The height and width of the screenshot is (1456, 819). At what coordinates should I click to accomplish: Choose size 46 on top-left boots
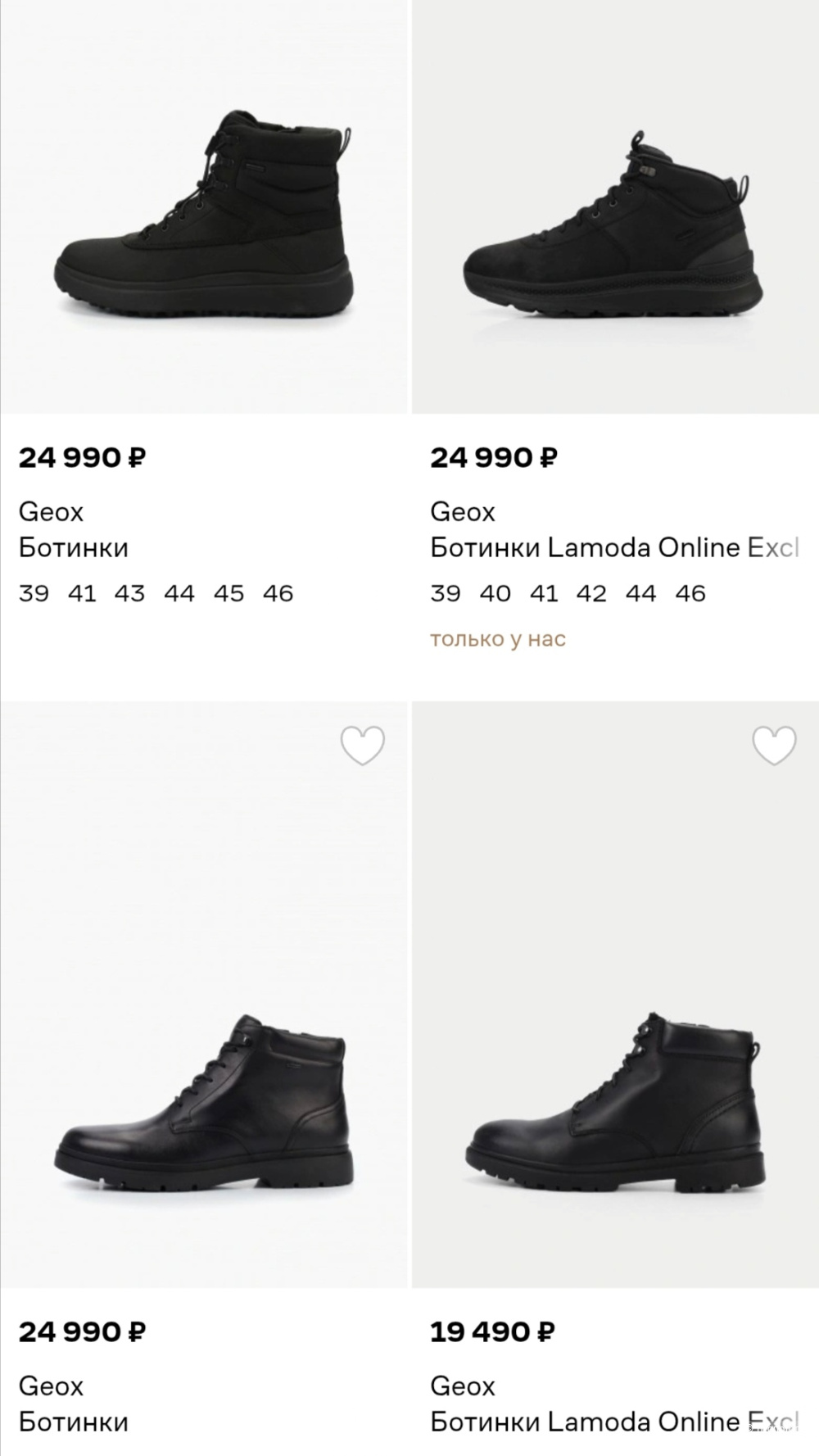[x=278, y=593]
